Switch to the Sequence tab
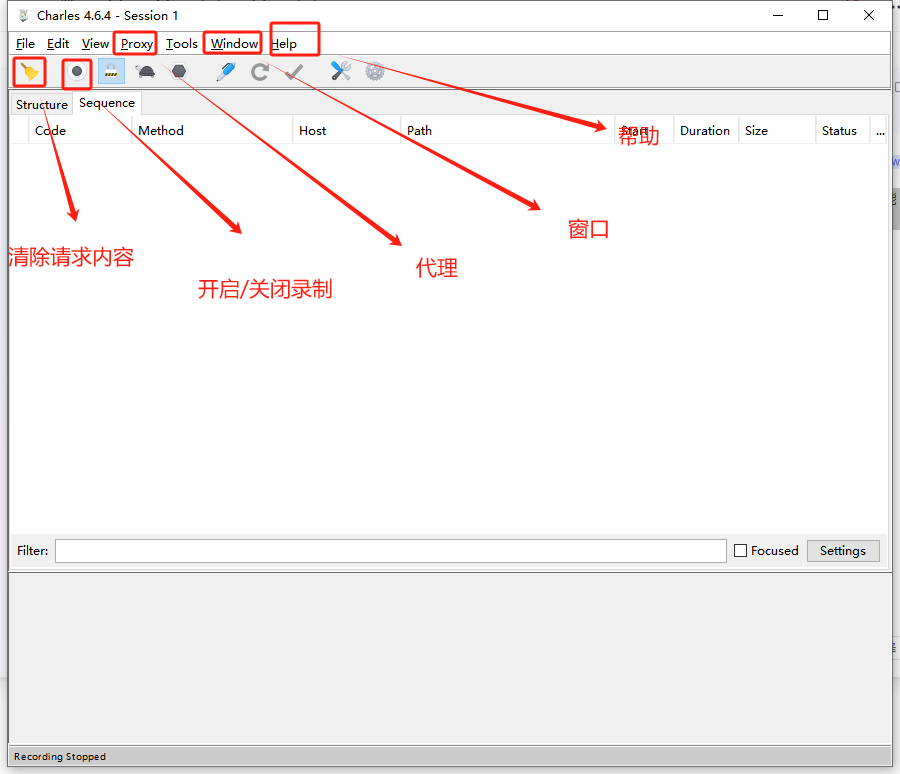Image resolution: width=900 pixels, height=774 pixels. tap(107, 103)
